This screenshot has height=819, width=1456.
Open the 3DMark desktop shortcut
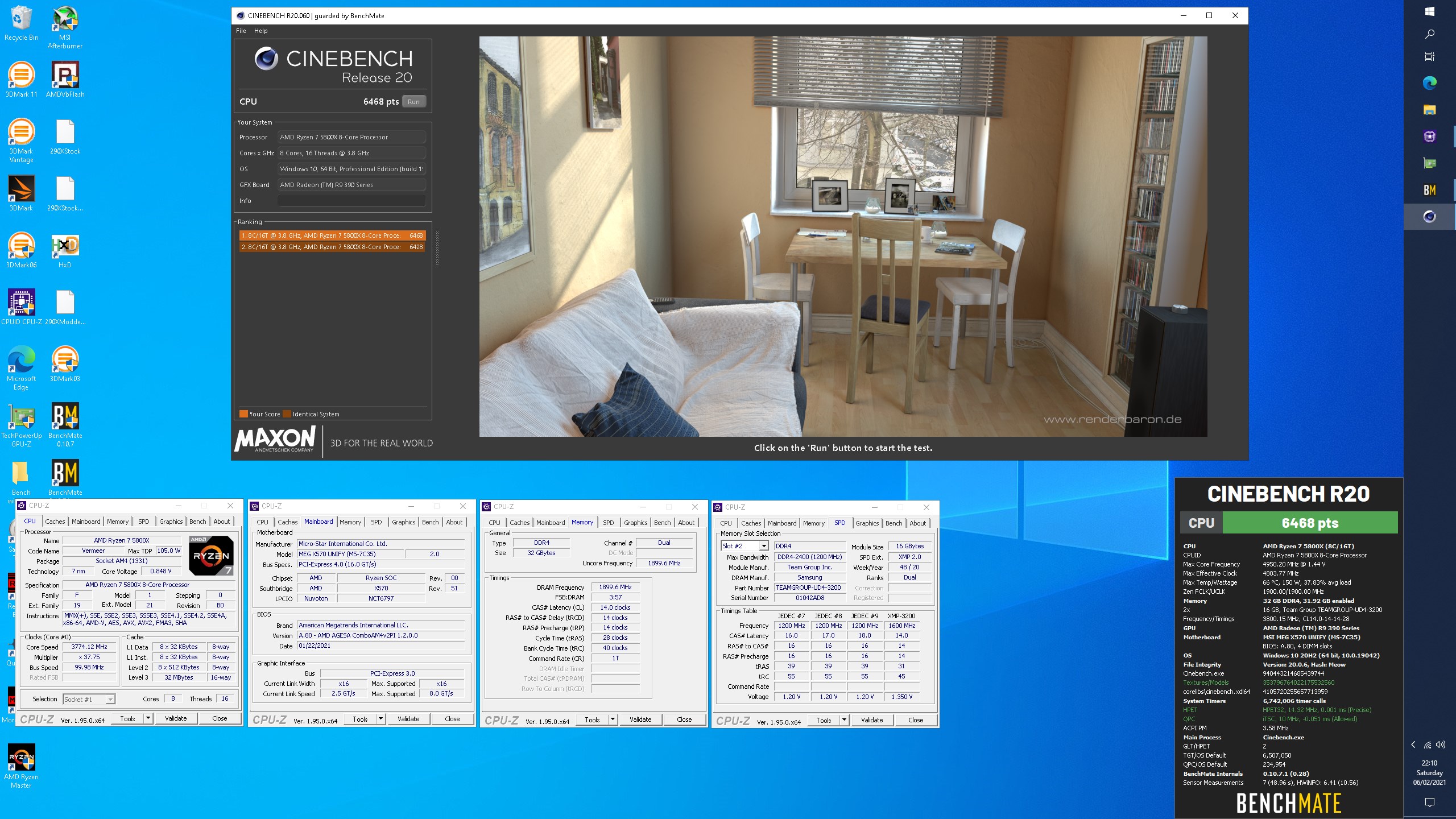pyautogui.click(x=21, y=194)
